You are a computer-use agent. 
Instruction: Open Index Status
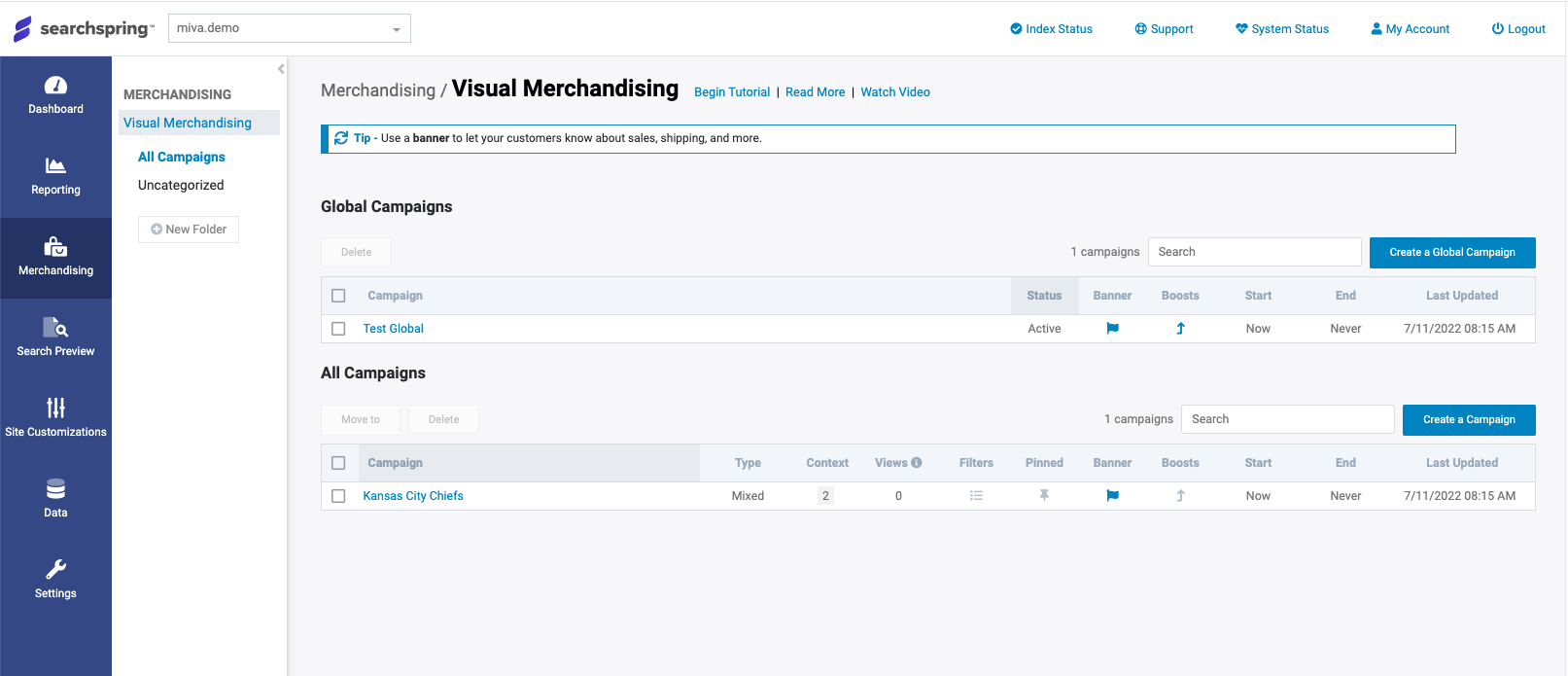(1051, 29)
